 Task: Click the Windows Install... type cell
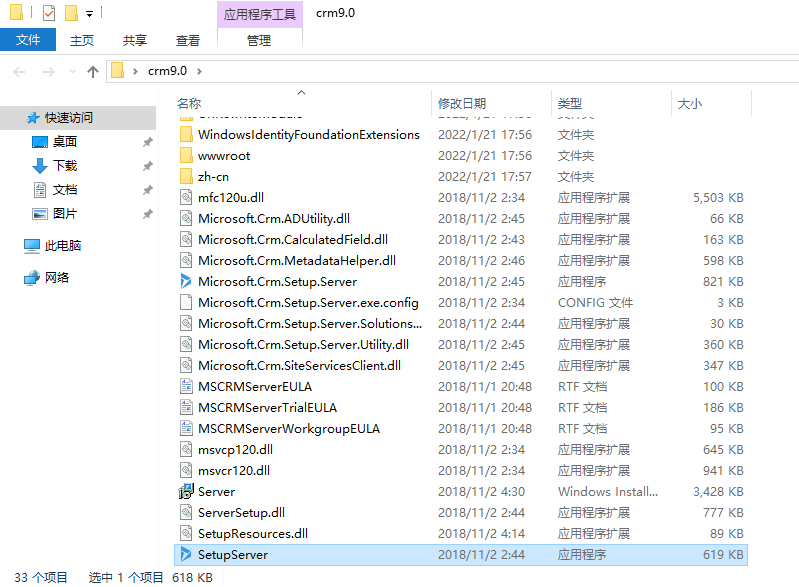click(607, 491)
